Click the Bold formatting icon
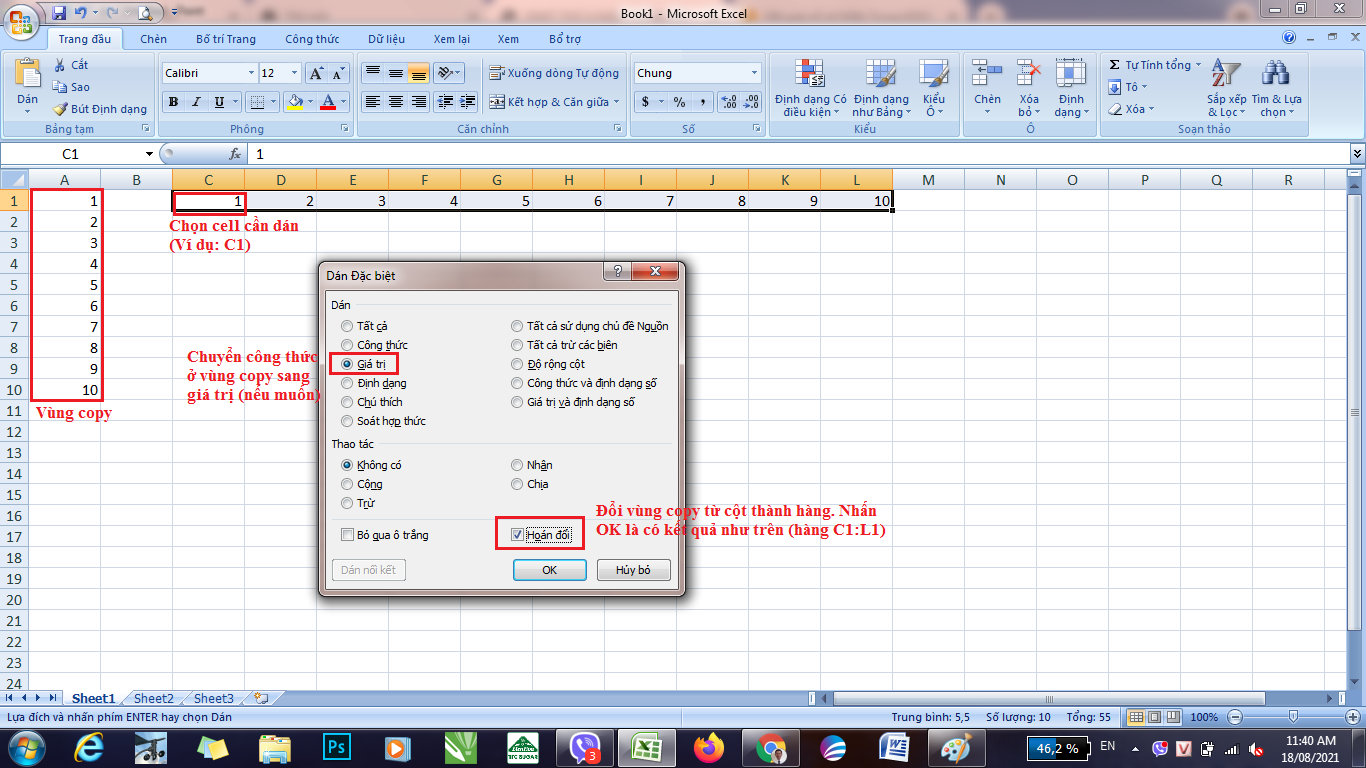Image resolution: width=1366 pixels, height=768 pixels. click(173, 102)
